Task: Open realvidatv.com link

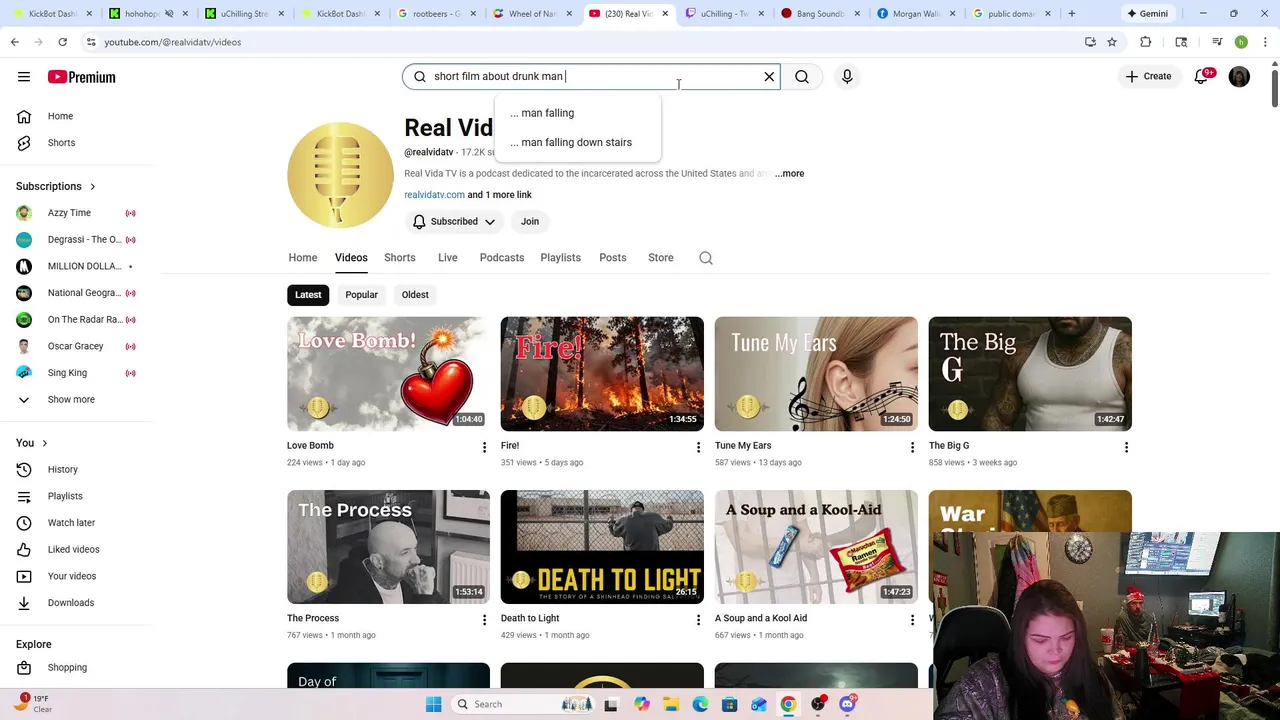Action: coord(434,195)
